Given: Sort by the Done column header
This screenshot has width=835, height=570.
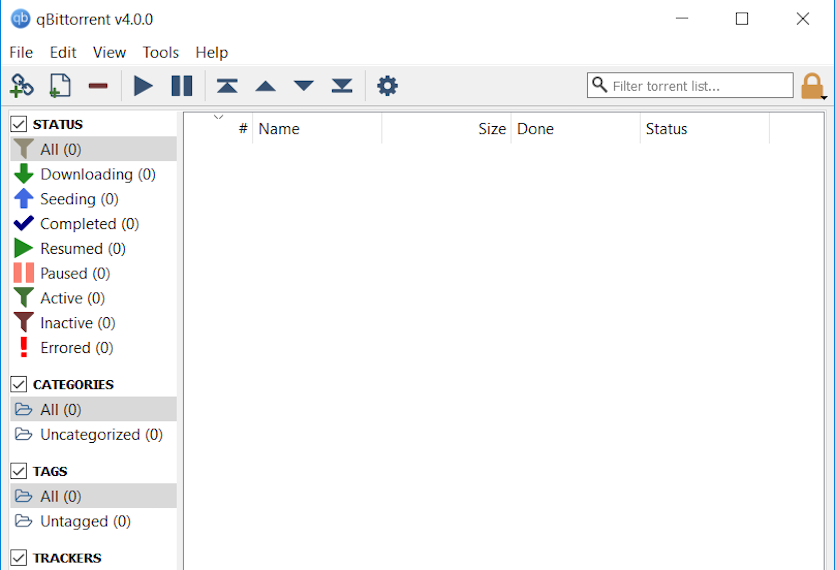Looking at the screenshot, I should pyautogui.click(x=576, y=129).
